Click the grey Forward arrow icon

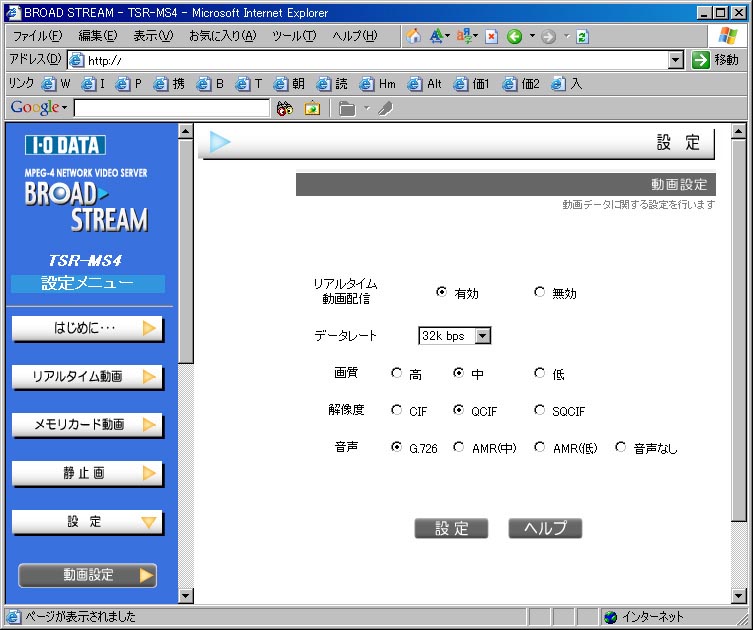(548, 36)
